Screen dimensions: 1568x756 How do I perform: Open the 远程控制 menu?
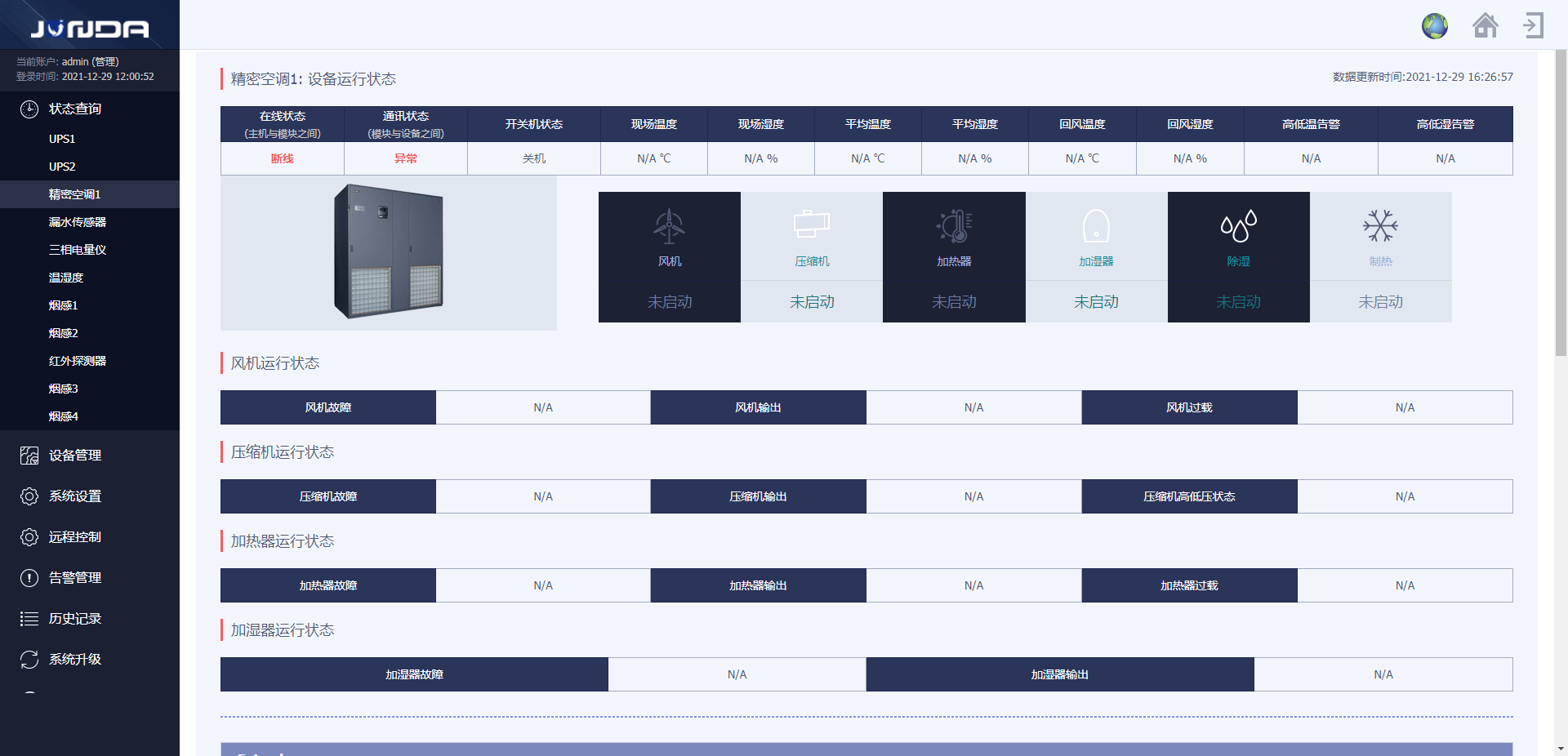pos(75,537)
